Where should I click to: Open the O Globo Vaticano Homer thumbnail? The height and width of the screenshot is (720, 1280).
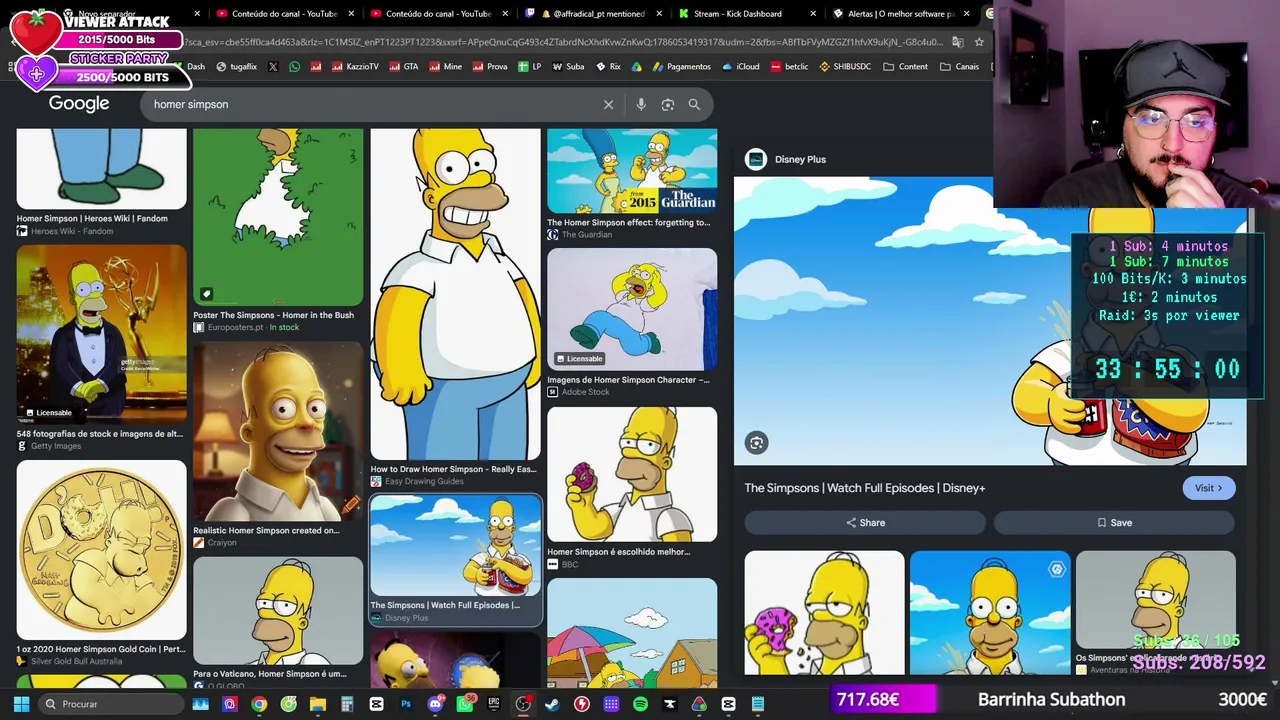278,611
